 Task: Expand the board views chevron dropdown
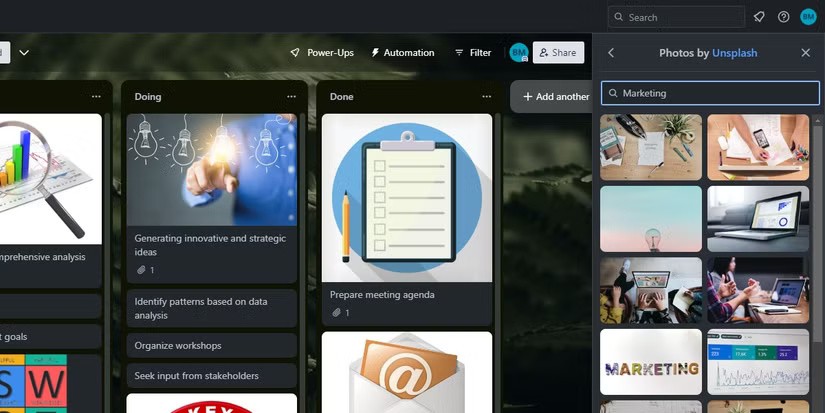coord(24,53)
